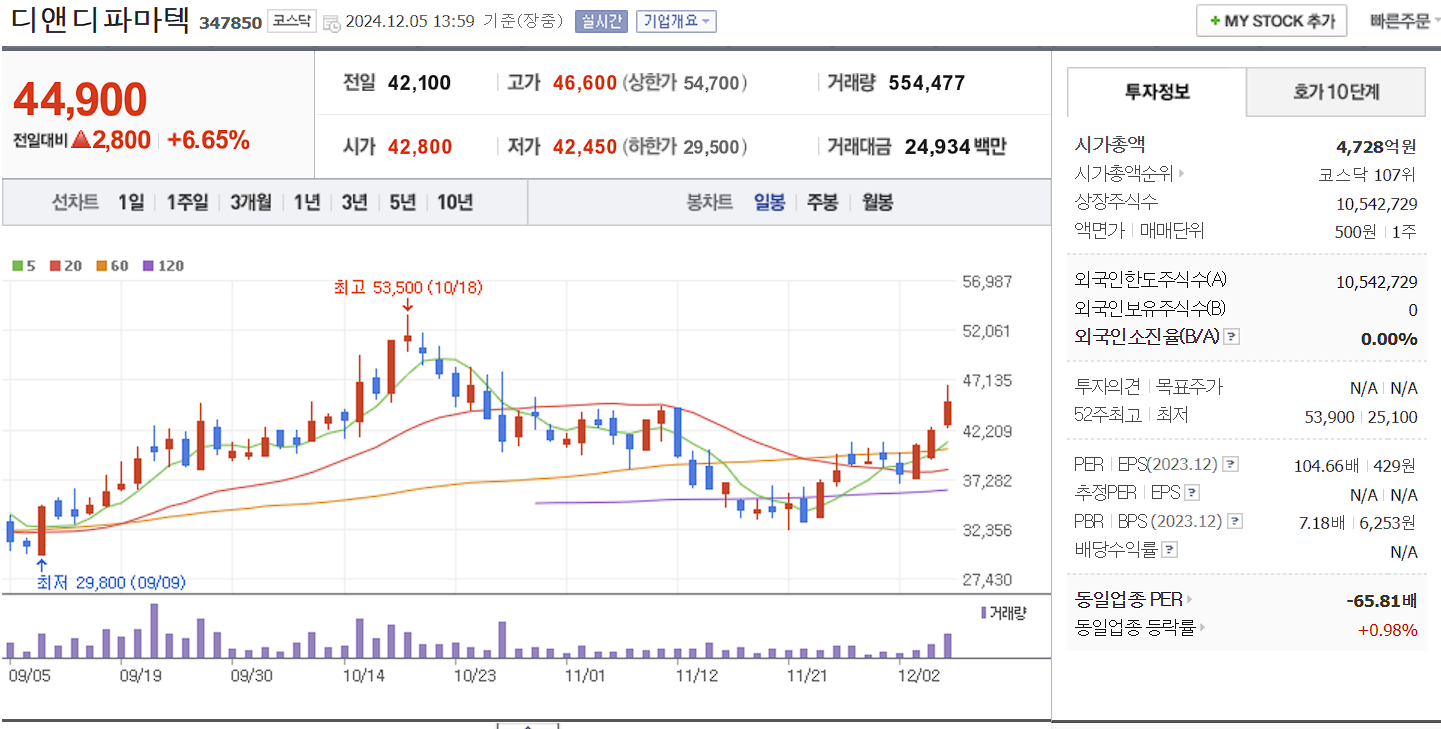Click the 60-day moving average legend swatch
This screenshot has width=1441, height=729.
click(x=101, y=266)
